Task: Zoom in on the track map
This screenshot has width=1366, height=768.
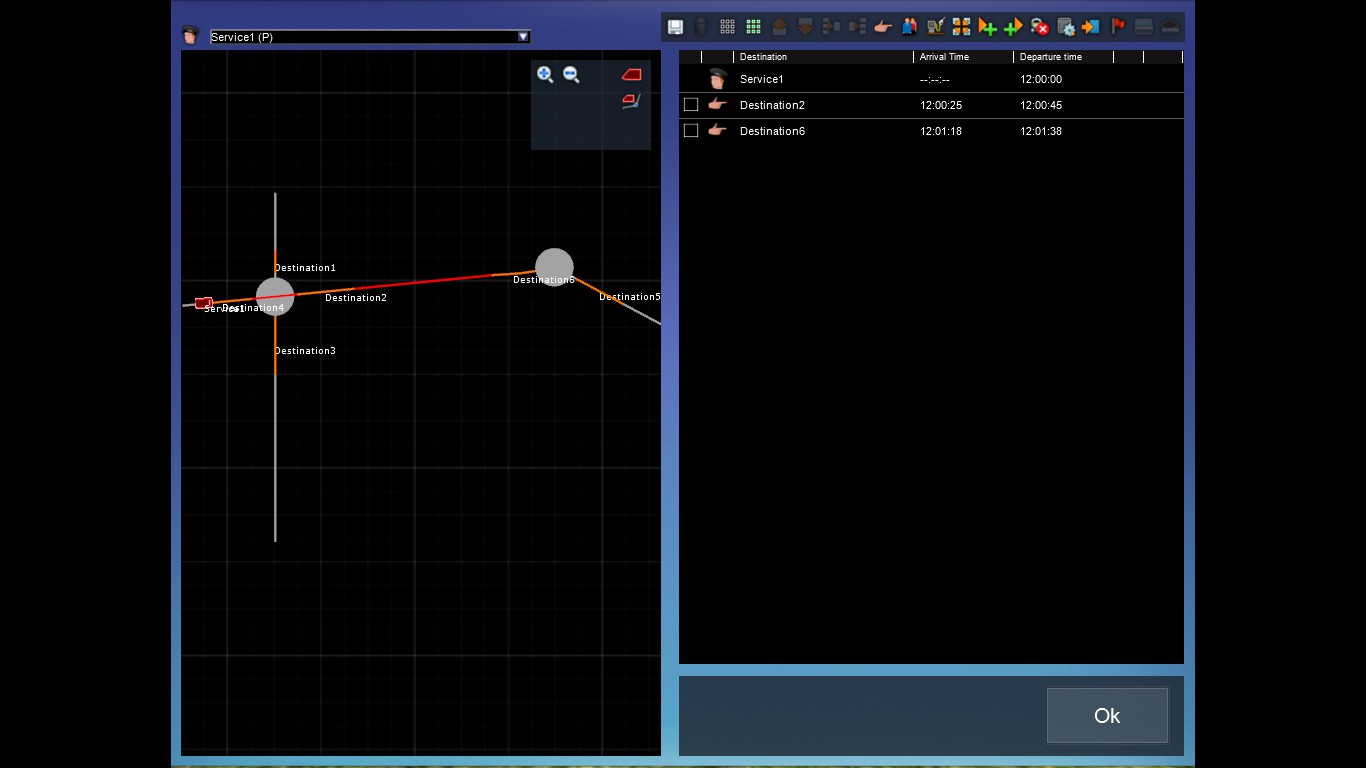Action: 545,74
